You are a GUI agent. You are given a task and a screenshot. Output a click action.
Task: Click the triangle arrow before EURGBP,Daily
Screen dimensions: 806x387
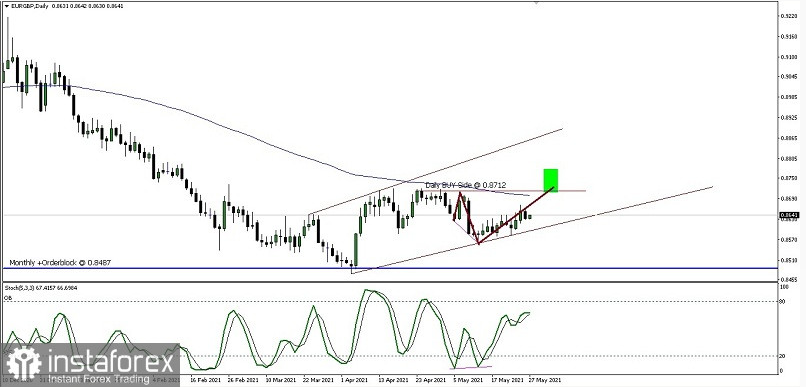[6, 6]
